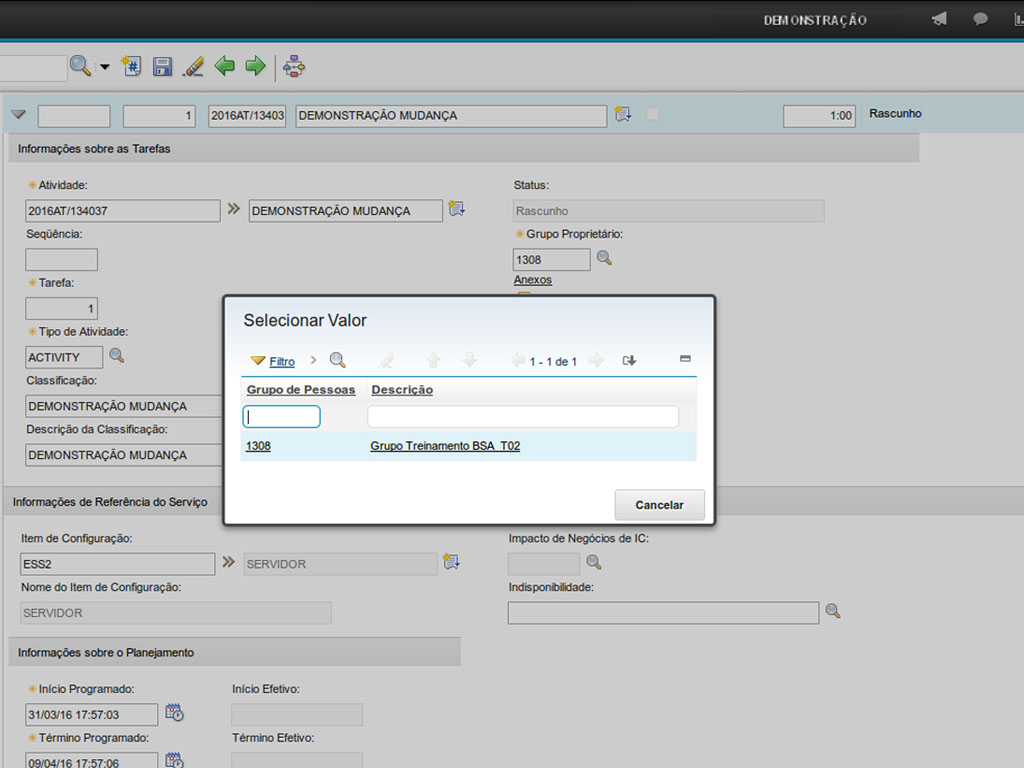The width and height of the screenshot is (1024, 768).
Task: Select group 1308 link in the list
Action: [x=258, y=446]
